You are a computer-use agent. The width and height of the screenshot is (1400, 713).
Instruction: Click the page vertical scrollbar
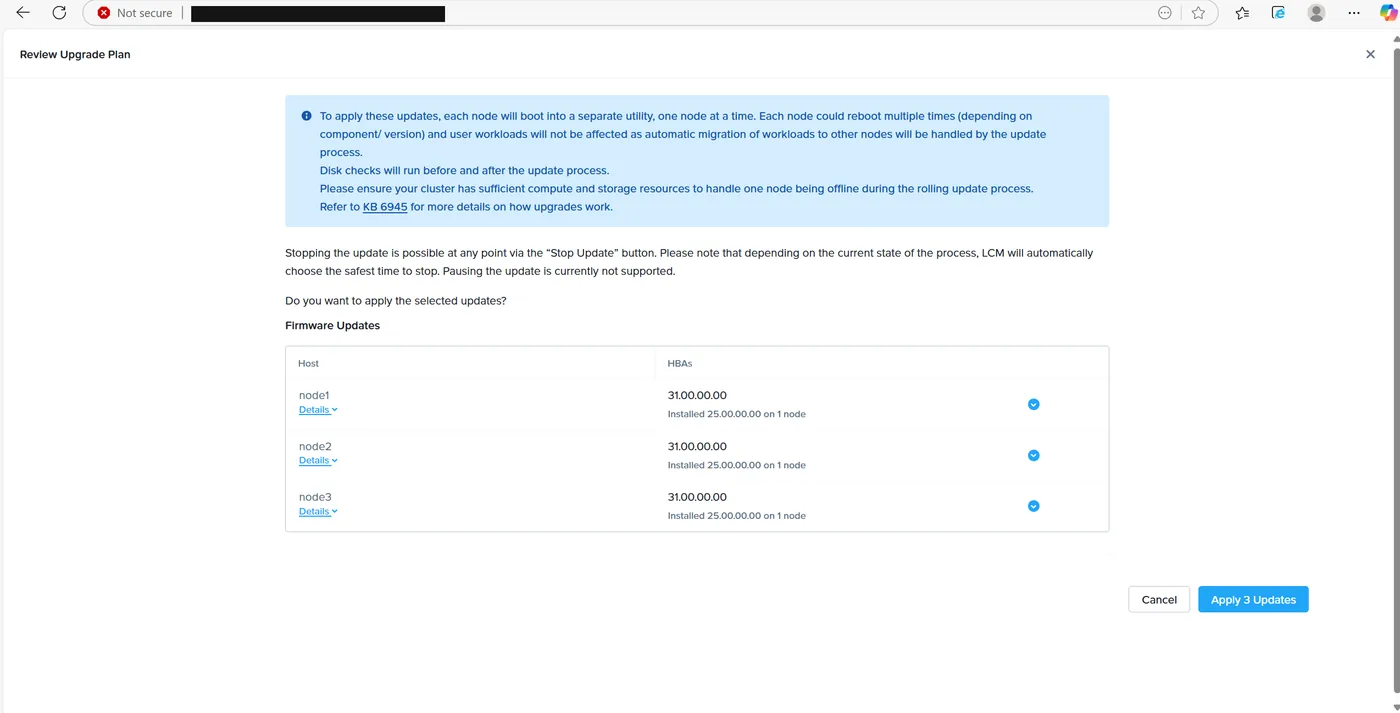(1396, 370)
